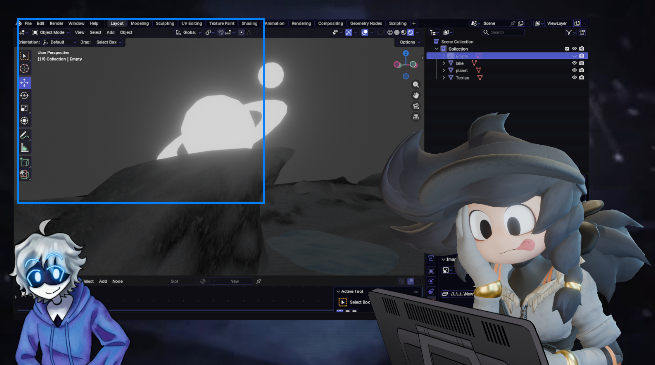Hide the Terrain object using its eye icon

click(x=574, y=77)
